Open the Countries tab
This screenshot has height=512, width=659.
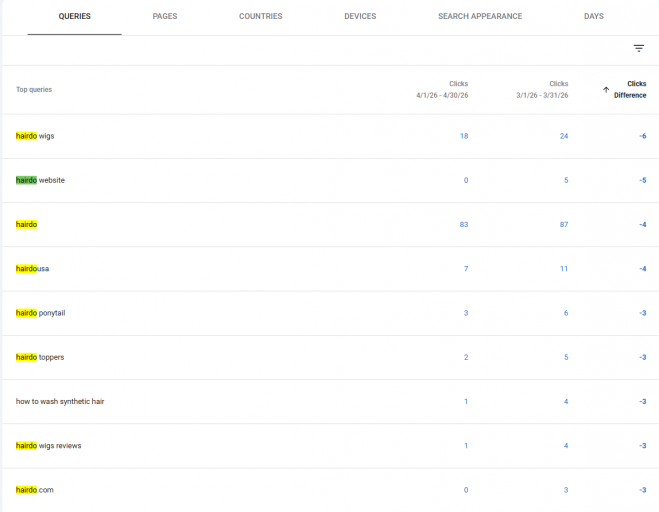tap(261, 16)
